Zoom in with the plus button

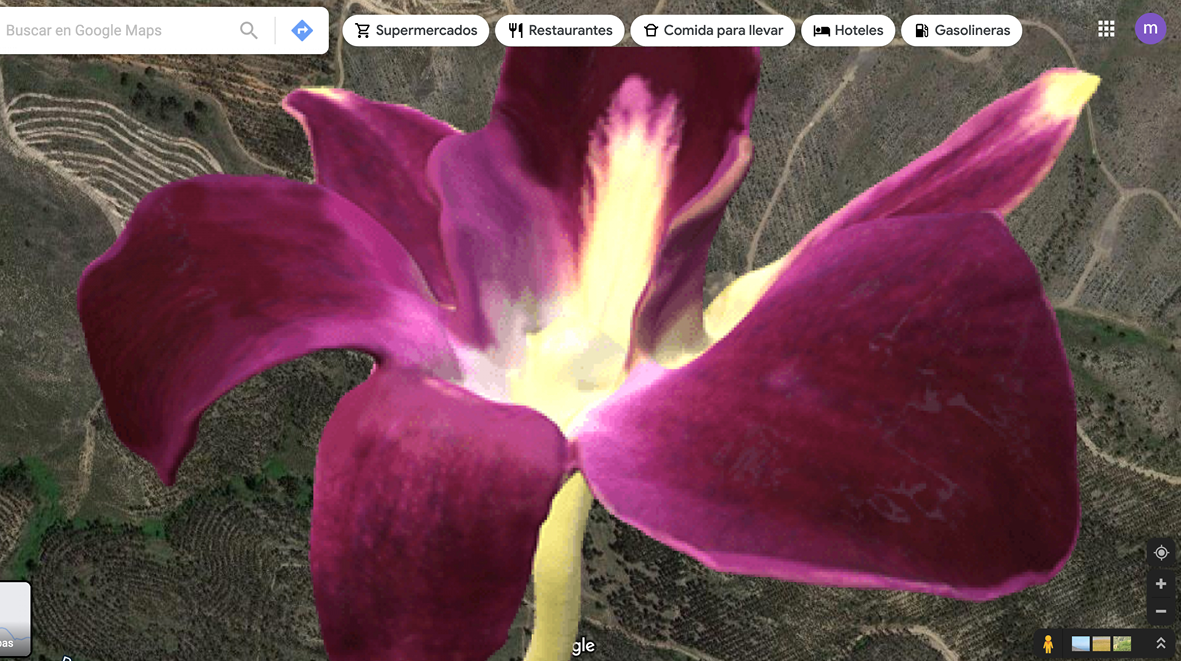[x=1161, y=584]
